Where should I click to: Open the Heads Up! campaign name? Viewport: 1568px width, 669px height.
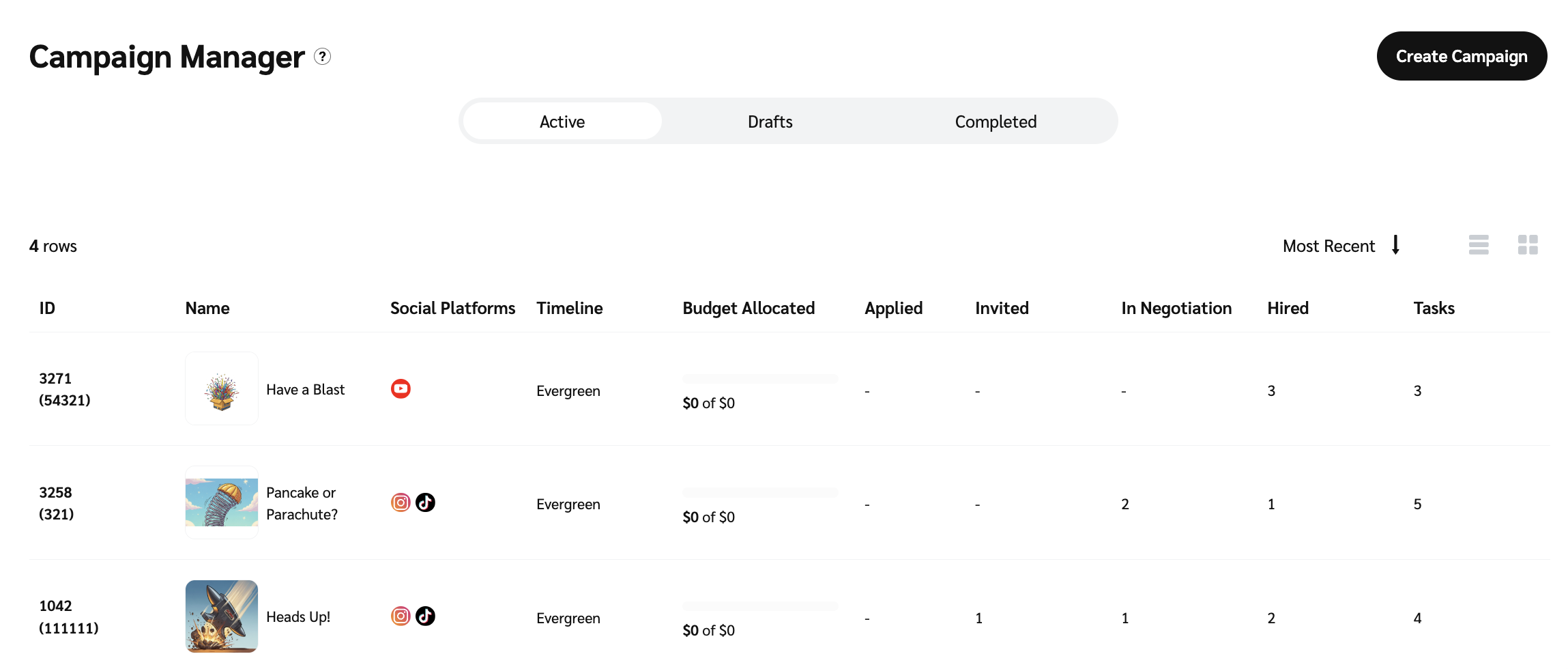(298, 617)
